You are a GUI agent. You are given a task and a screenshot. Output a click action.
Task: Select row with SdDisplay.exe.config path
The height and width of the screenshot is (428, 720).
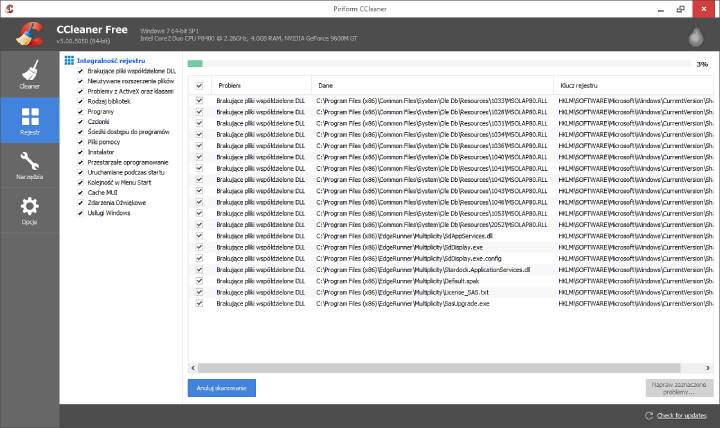click(451, 258)
